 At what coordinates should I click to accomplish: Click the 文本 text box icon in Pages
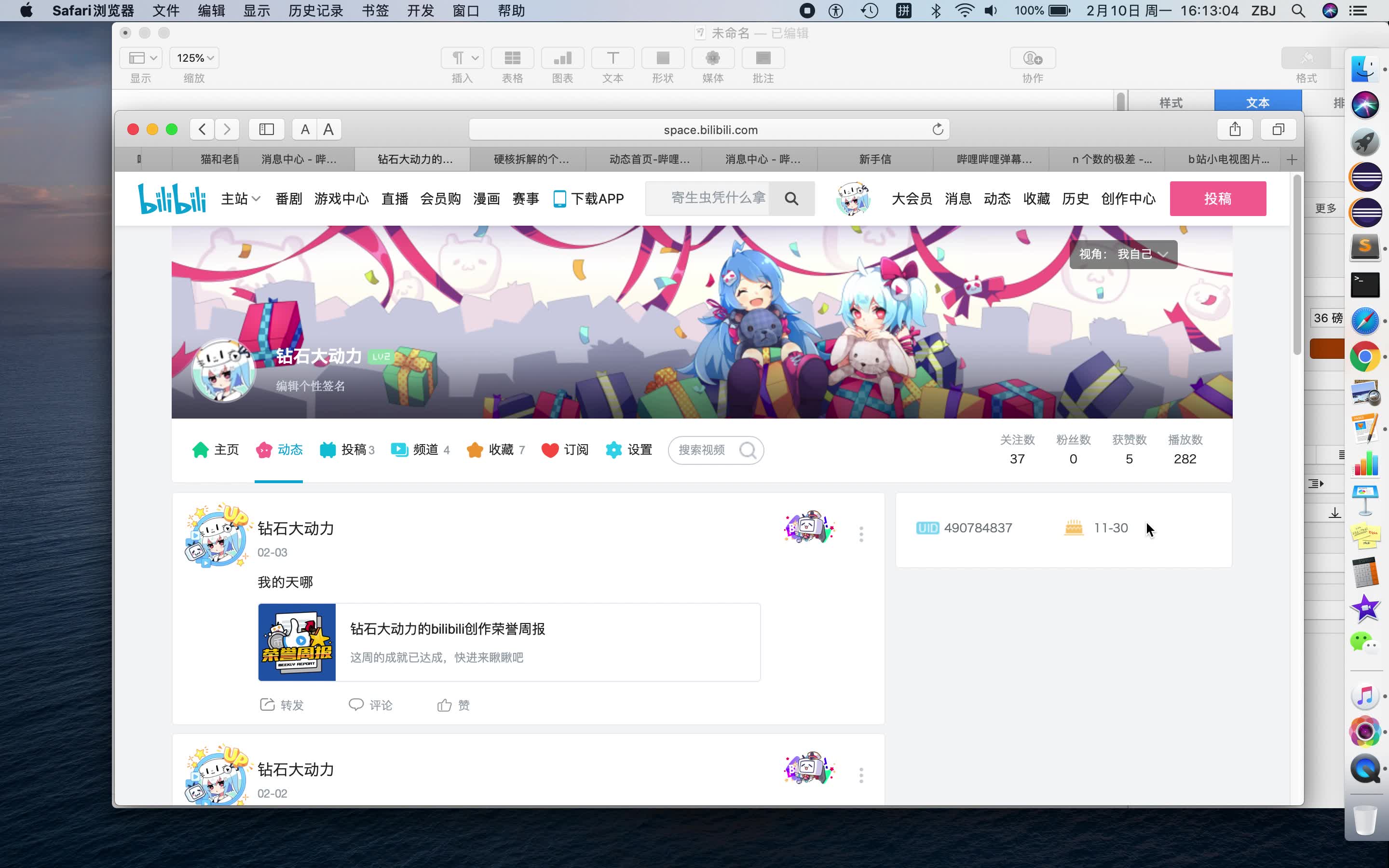613,58
